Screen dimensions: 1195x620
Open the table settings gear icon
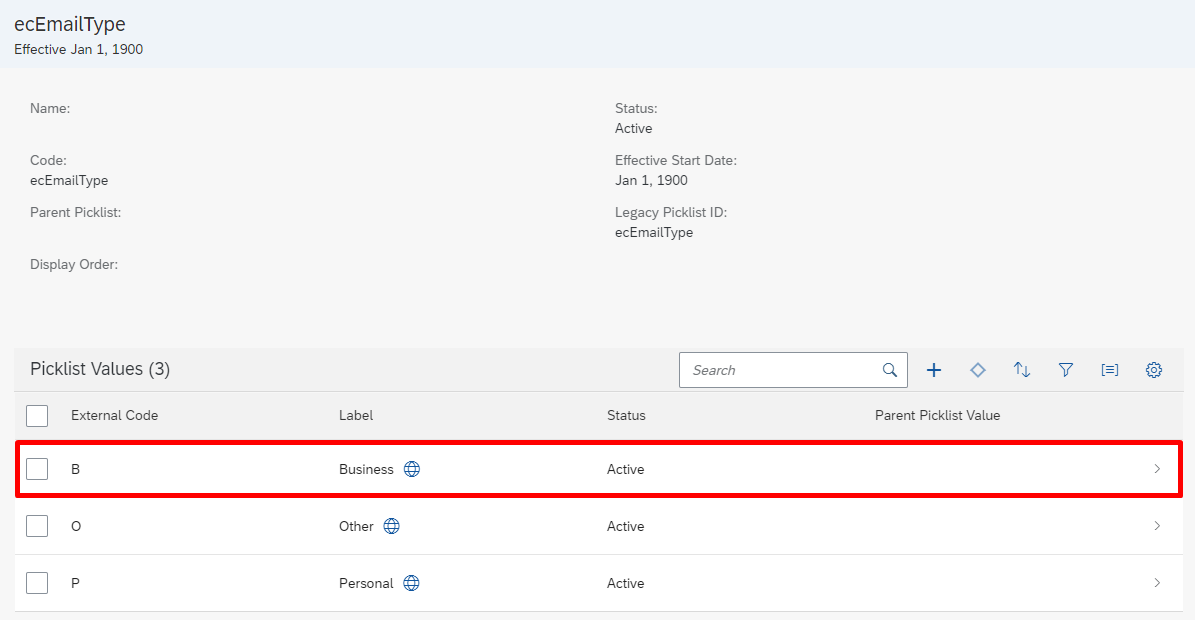pyautogui.click(x=1153, y=369)
